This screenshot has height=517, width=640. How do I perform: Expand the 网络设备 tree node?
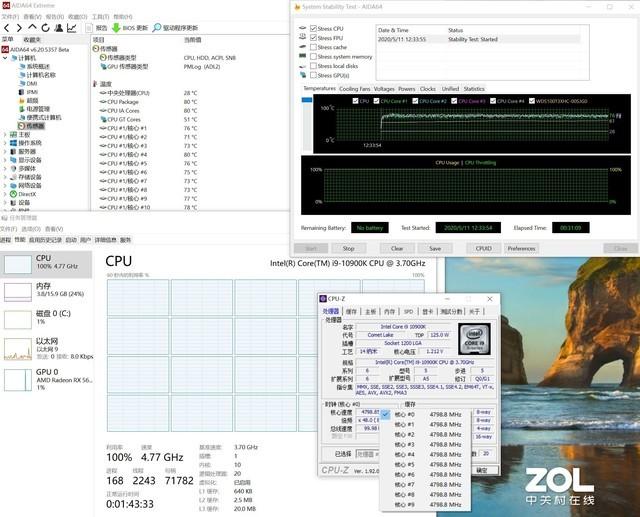(5, 186)
